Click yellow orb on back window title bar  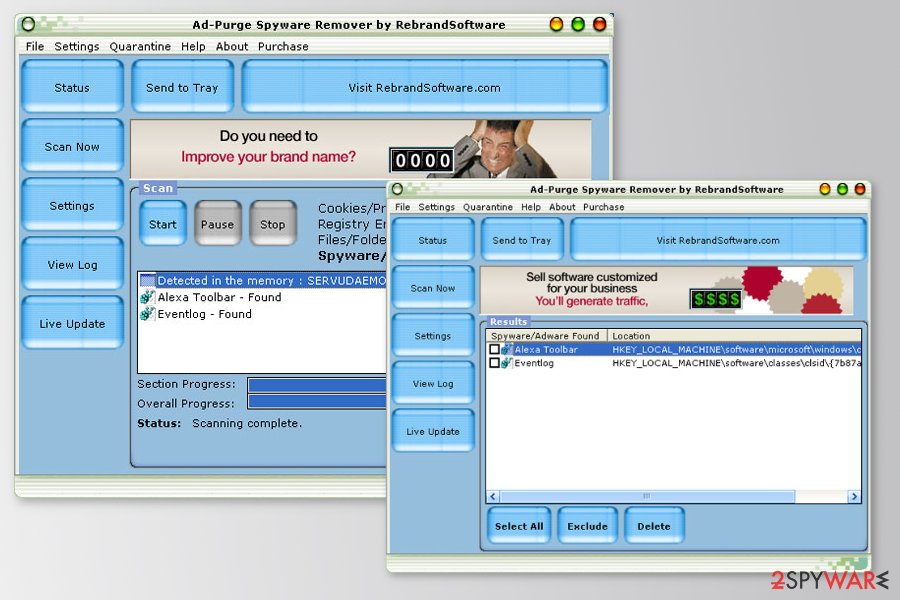(556, 24)
